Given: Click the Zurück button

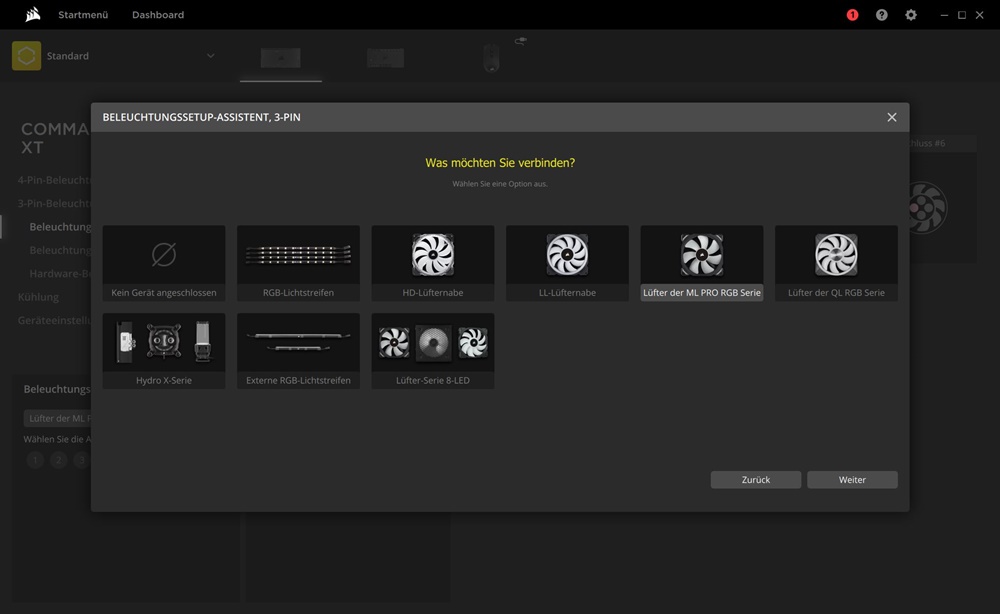Looking at the screenshot, I should (756, 479).
